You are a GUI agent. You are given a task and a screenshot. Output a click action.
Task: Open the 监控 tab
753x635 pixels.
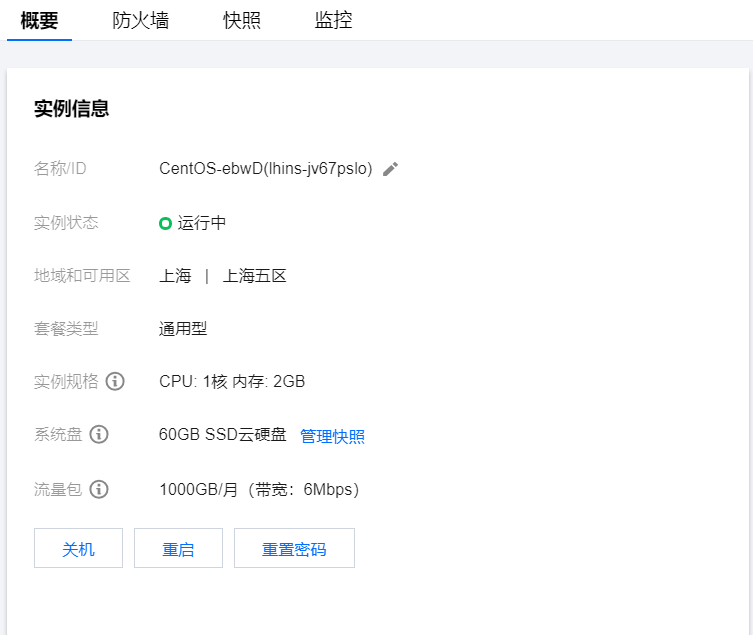(334, 21)
